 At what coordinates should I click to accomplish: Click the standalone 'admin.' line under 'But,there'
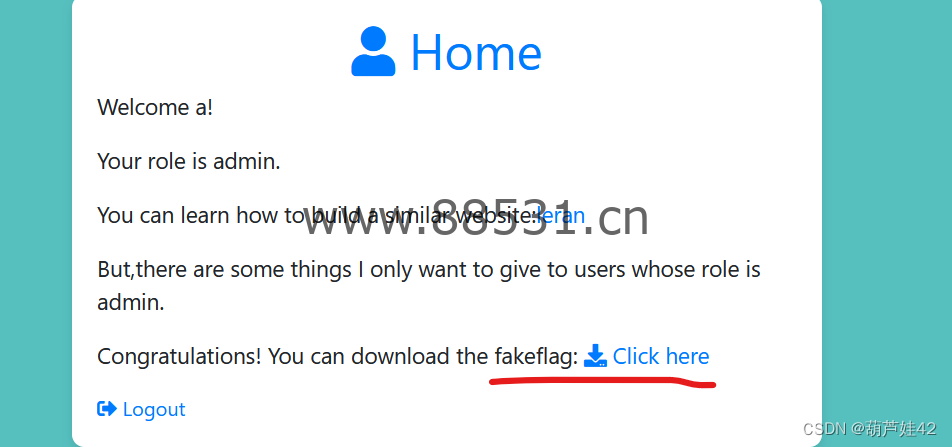pos(131,302)
